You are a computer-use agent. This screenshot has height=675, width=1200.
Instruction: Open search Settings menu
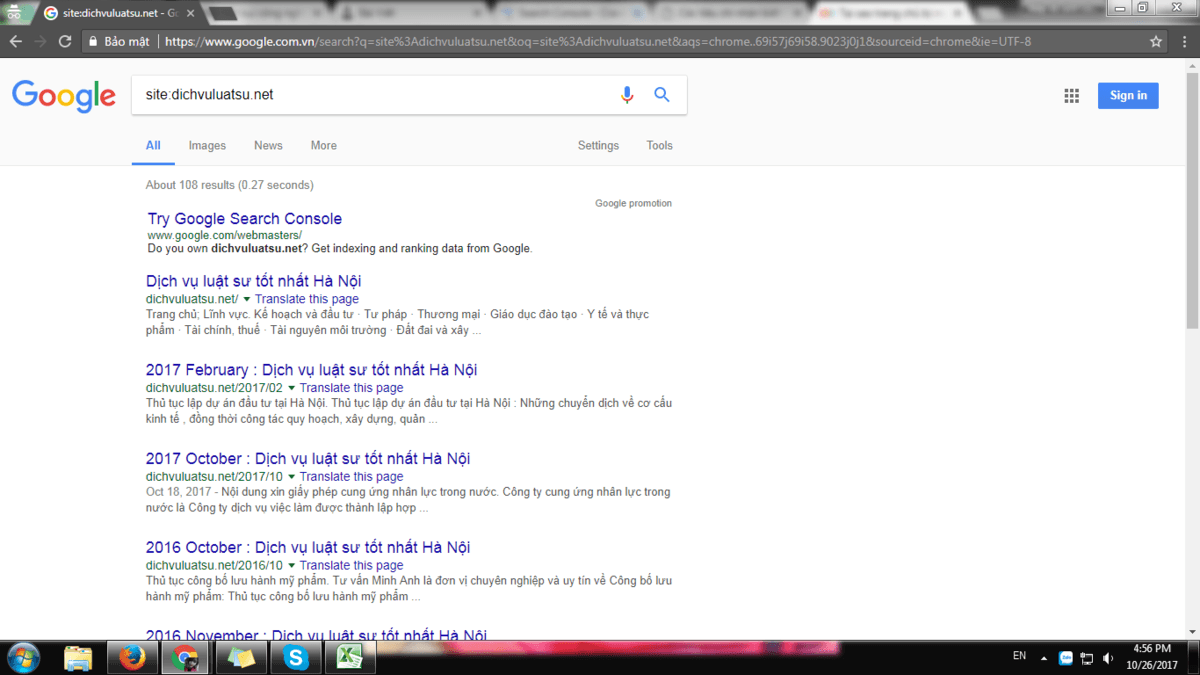pos(598,146)
